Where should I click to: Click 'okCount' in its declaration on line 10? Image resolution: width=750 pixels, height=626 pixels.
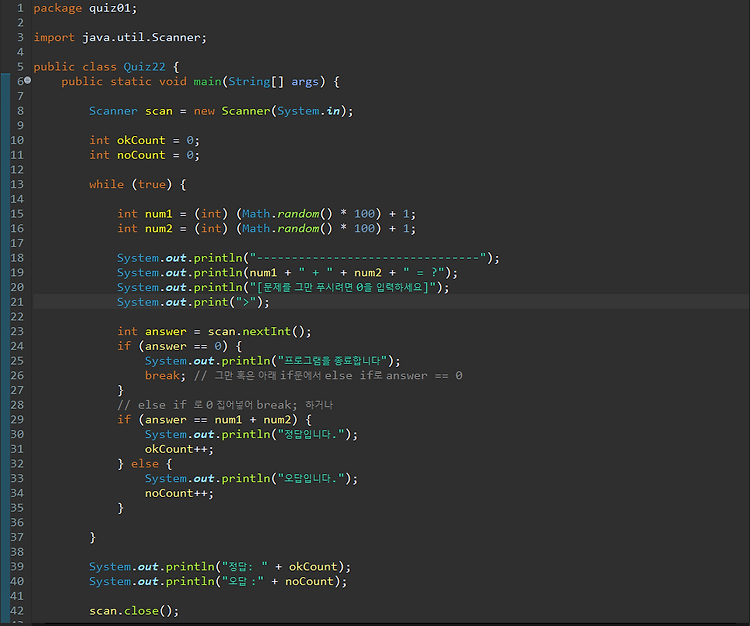[141, 141]
